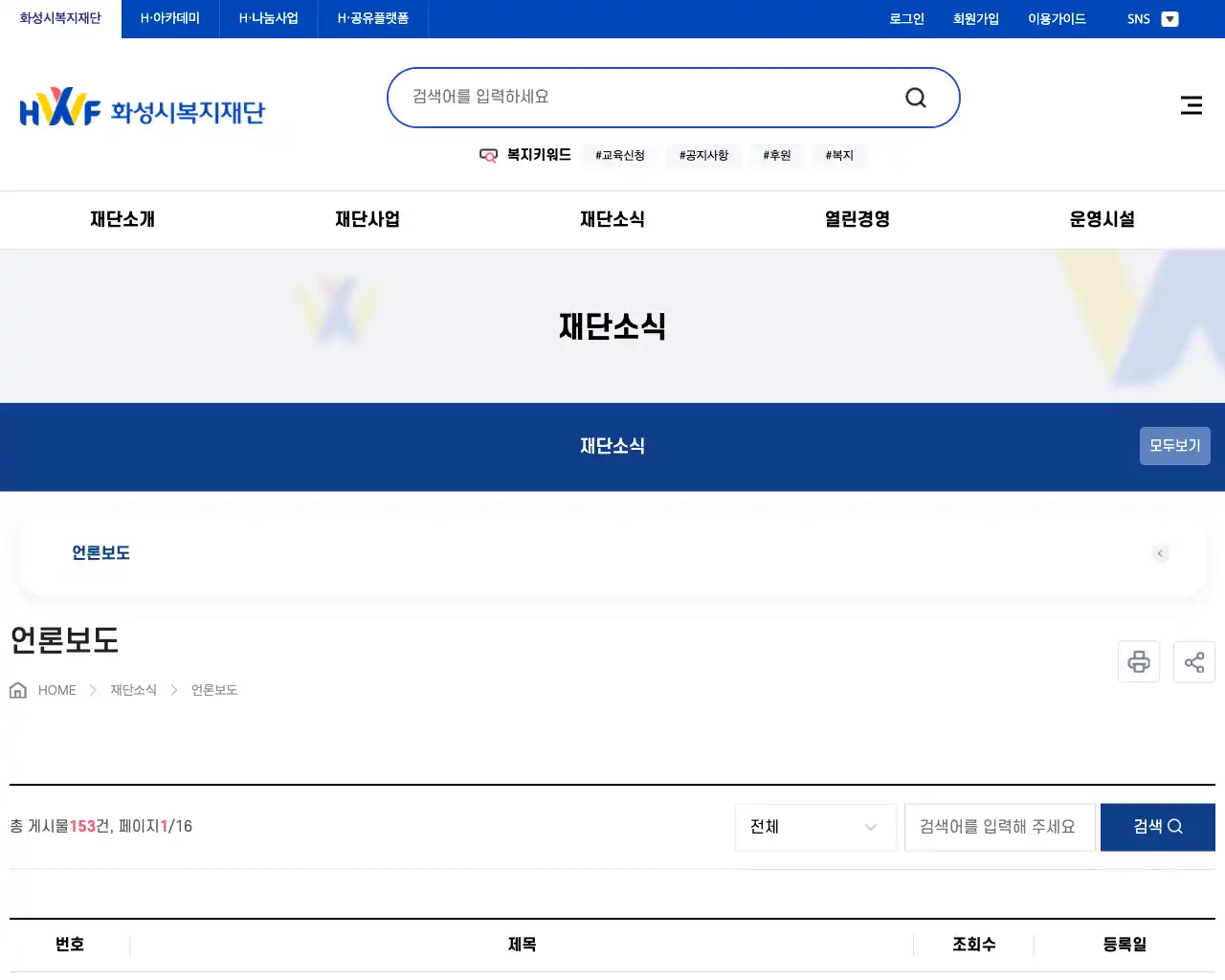
Task: Switch to the H·아카데미 tab
Action: (168, 18)
